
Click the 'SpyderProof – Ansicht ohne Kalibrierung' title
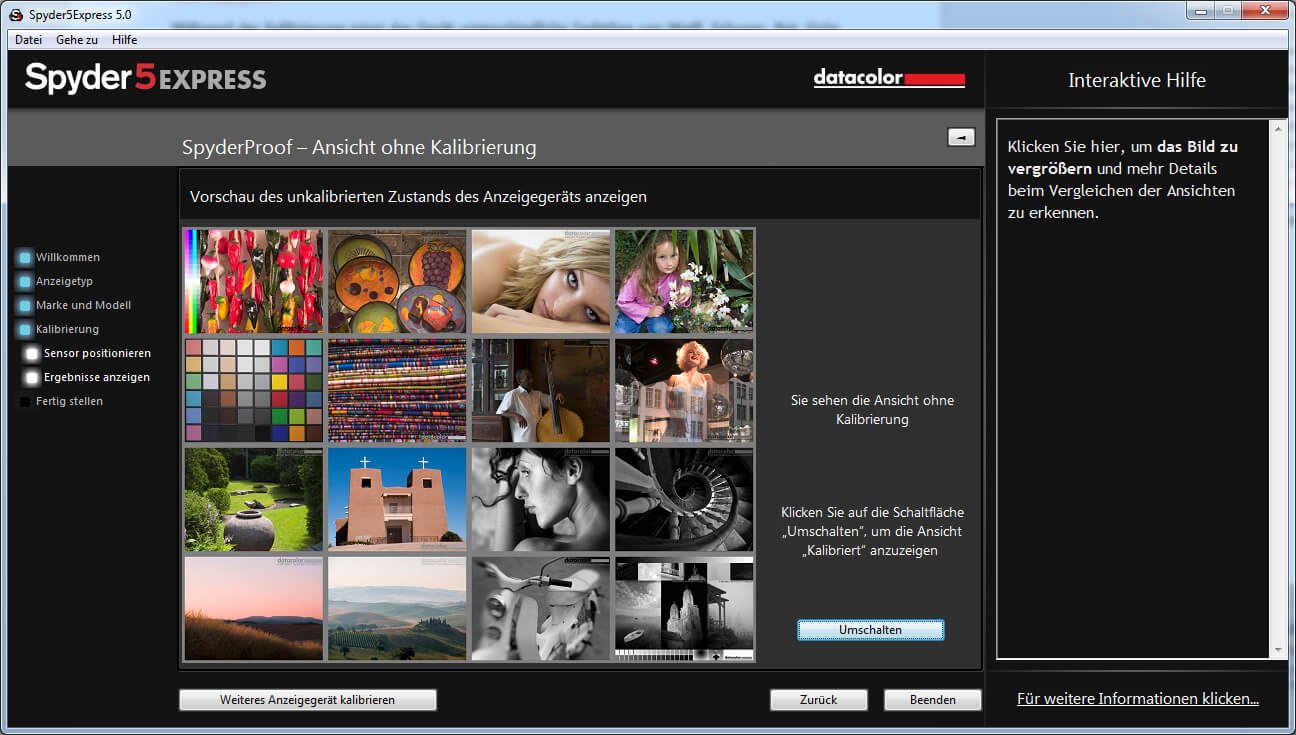(359, 147)
